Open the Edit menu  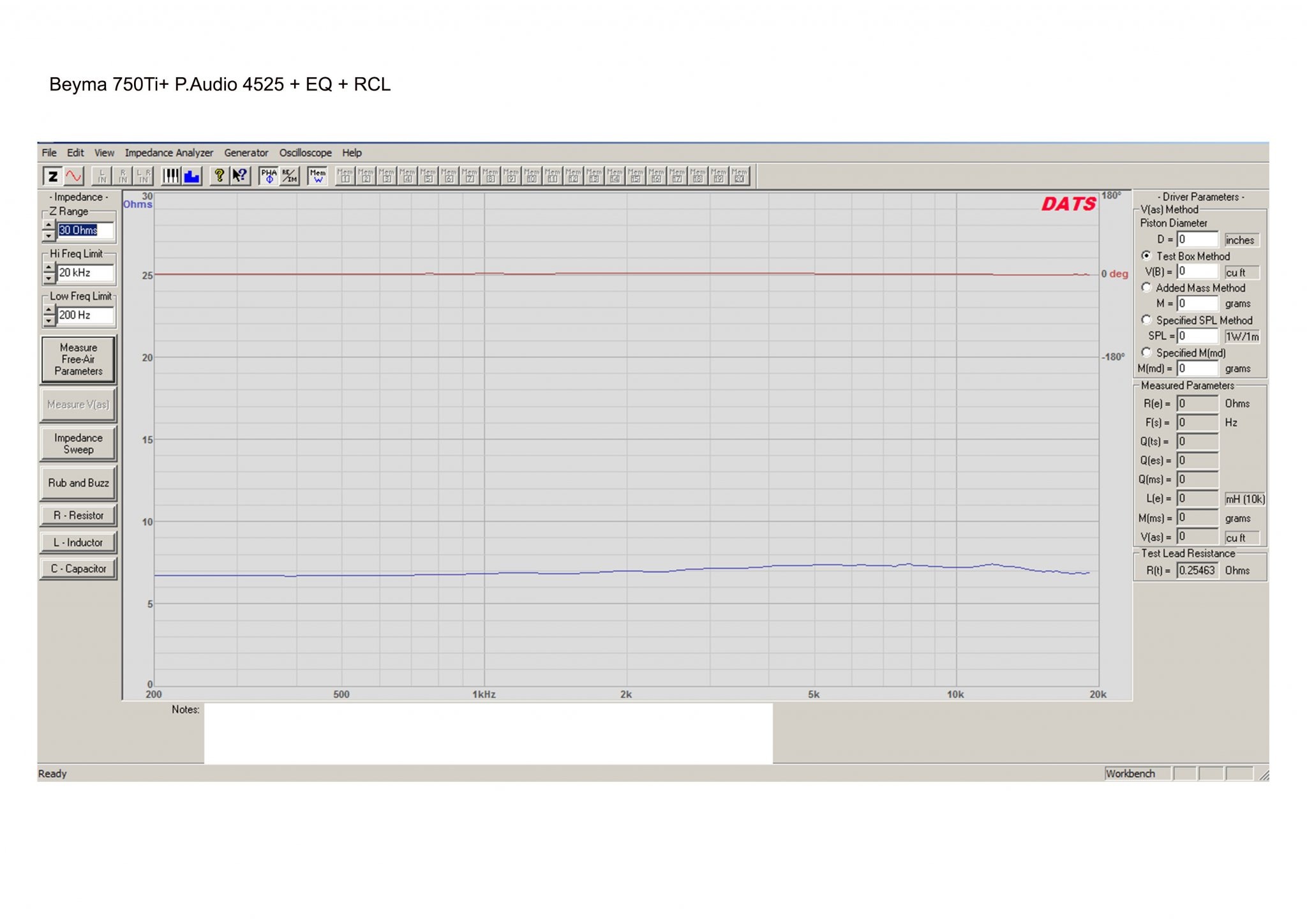point(75,153)
